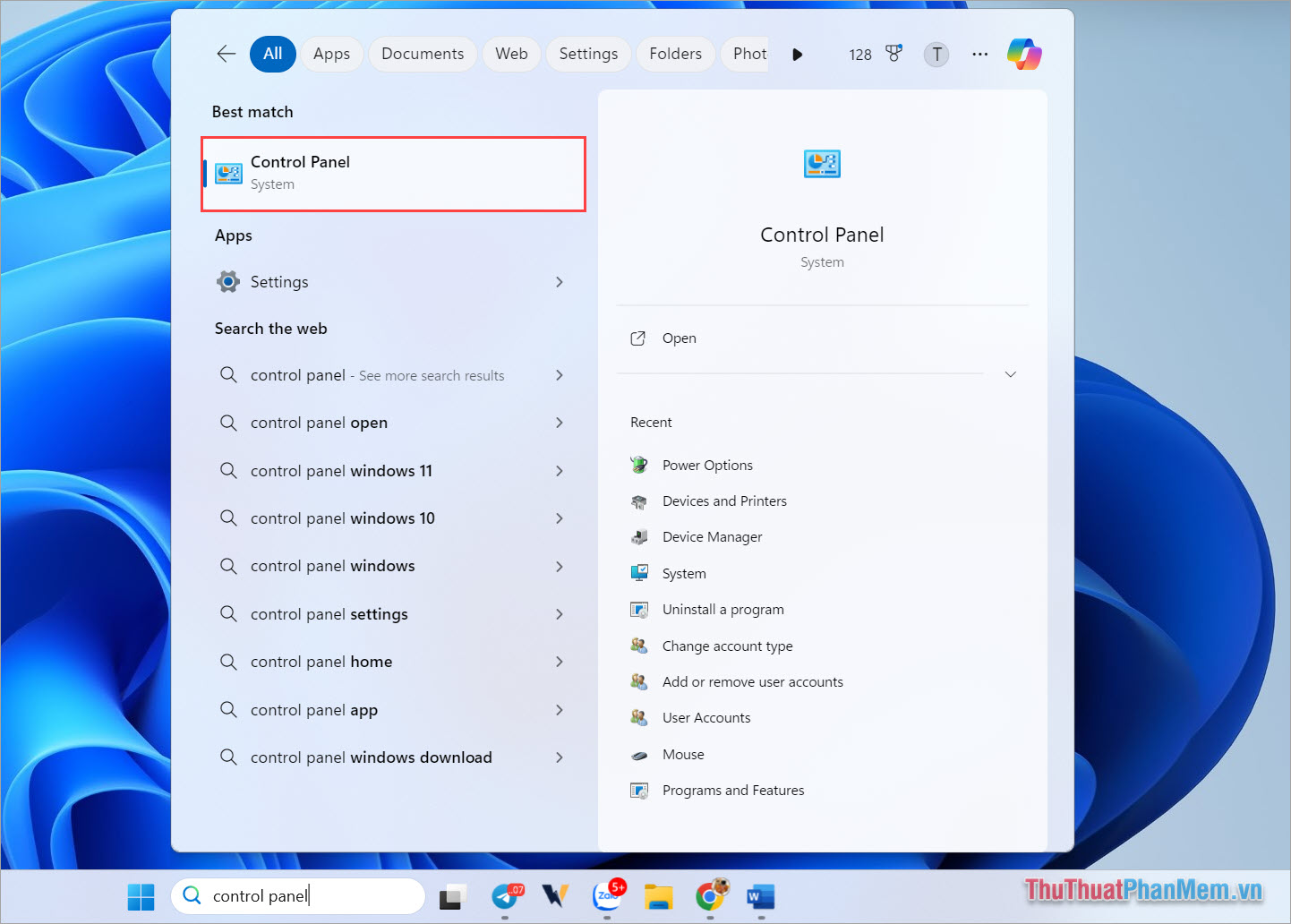Launch Copilot from the search window
Viewport: 1291px width, 924px height.
1023,54
